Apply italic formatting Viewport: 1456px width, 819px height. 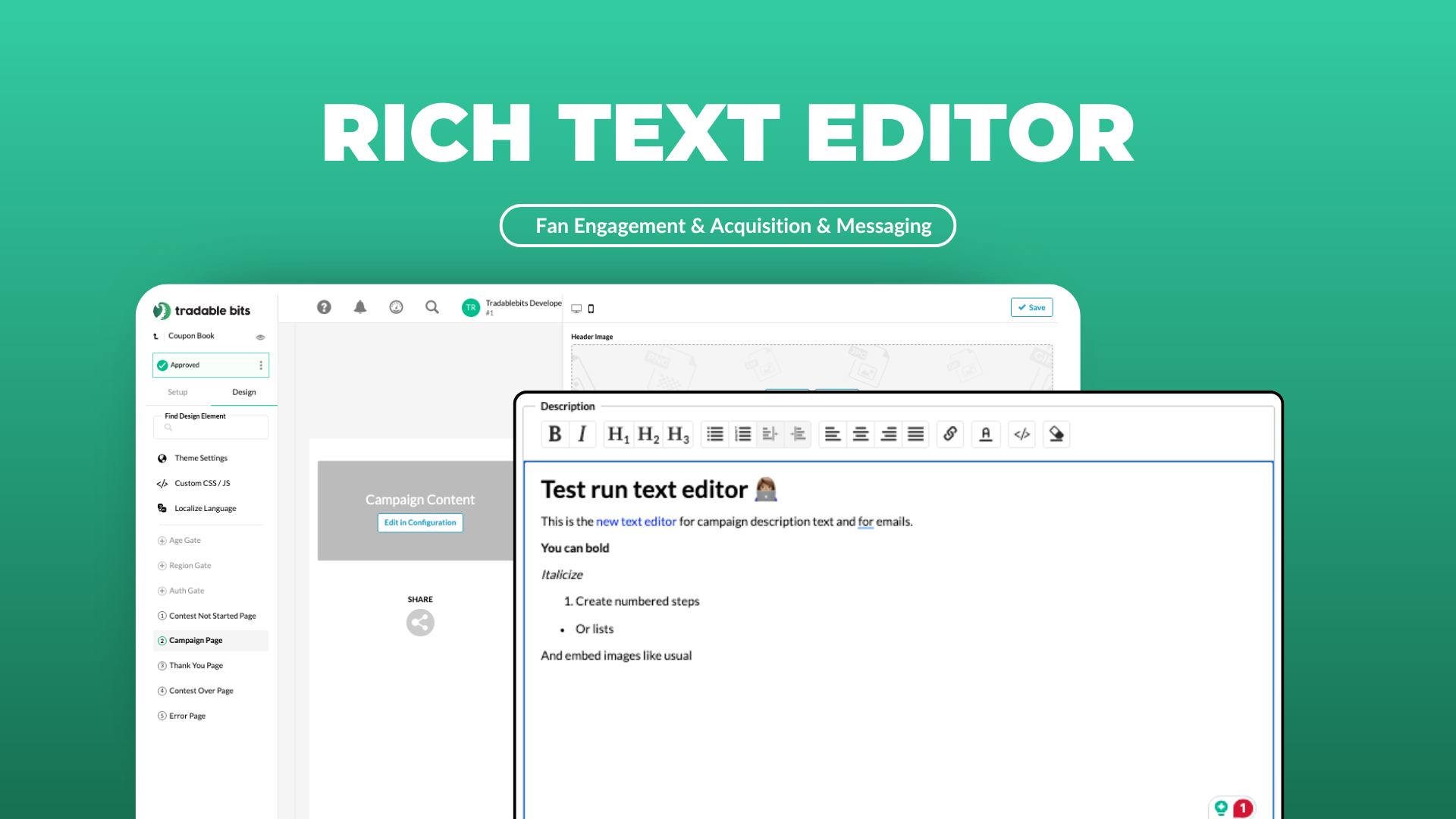[x=582, y=434]
